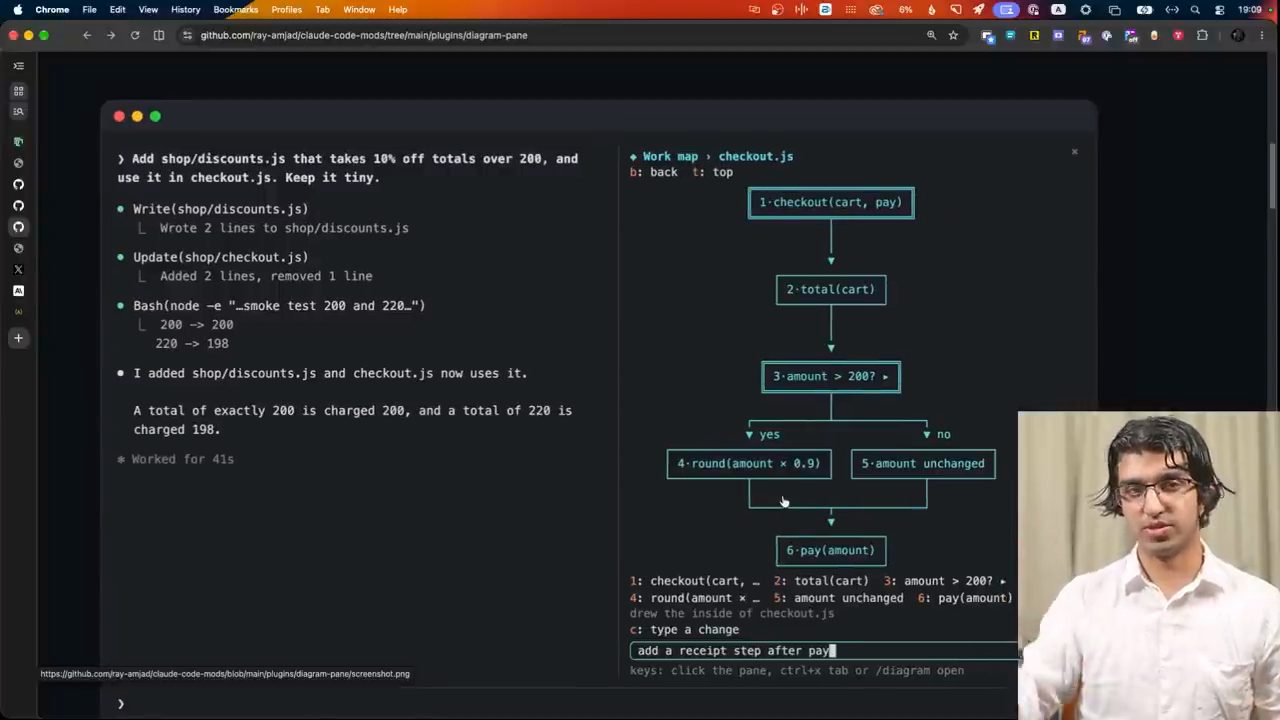This screenshot has width=1280, height=720.
Task: Click the 'add a receipt step after pay' input
Action: pos(825,651)
